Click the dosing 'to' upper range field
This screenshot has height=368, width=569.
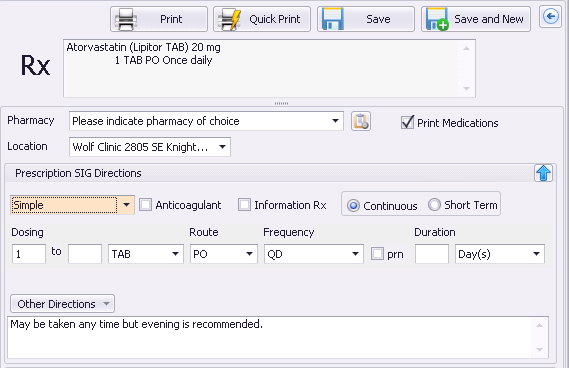(x=85, y=254)
